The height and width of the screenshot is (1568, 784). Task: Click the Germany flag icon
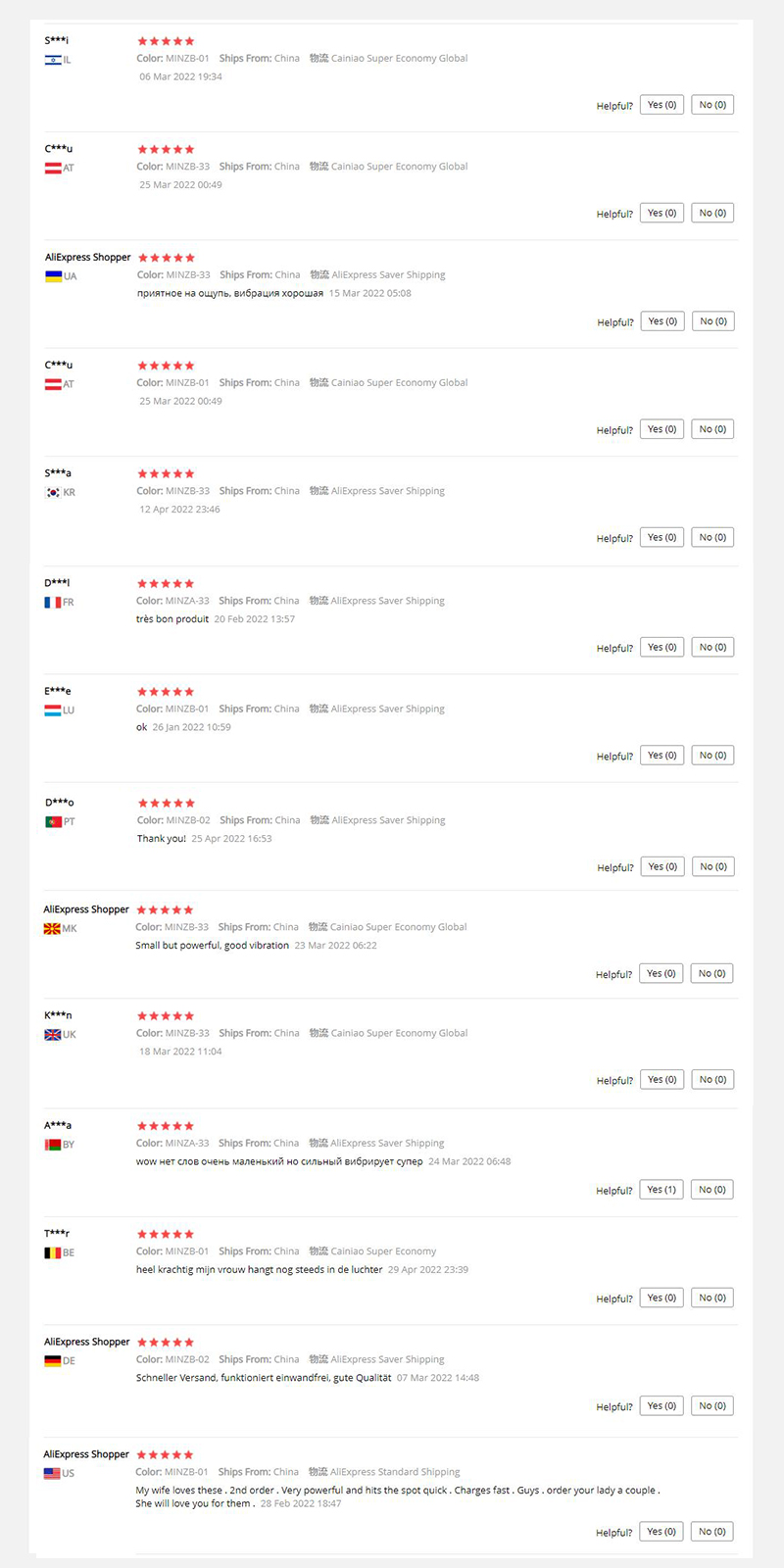(53, 1360)
